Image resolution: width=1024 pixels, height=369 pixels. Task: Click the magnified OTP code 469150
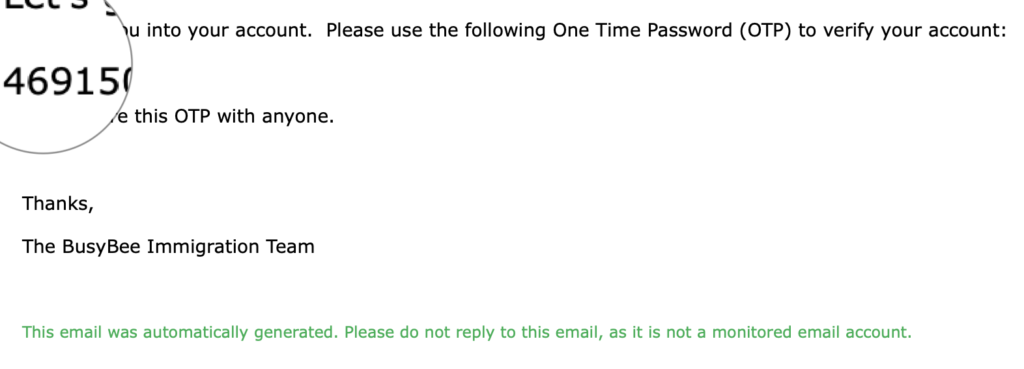point(67,83)
